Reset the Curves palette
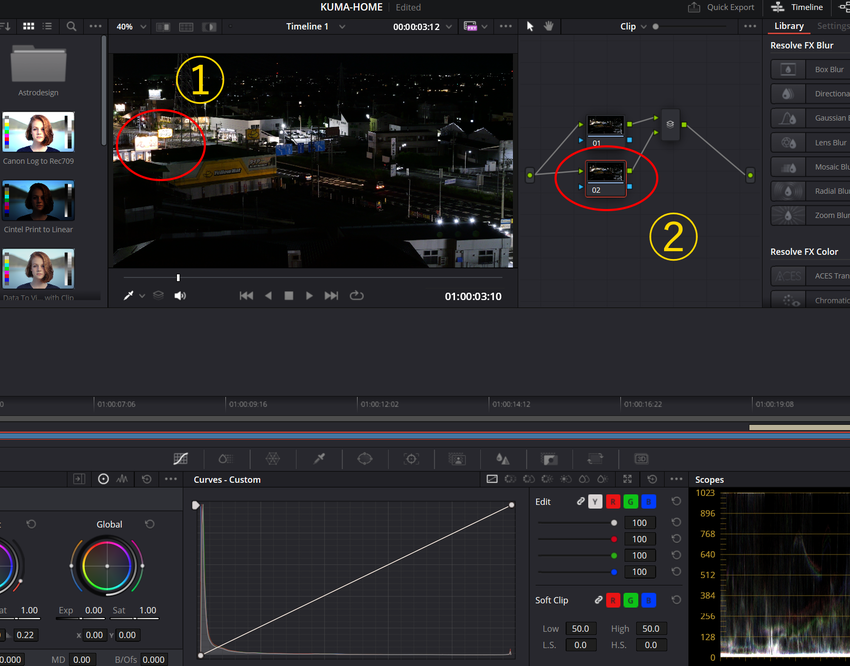The width and height of the screenshot is (850, 666). (652, 479)
